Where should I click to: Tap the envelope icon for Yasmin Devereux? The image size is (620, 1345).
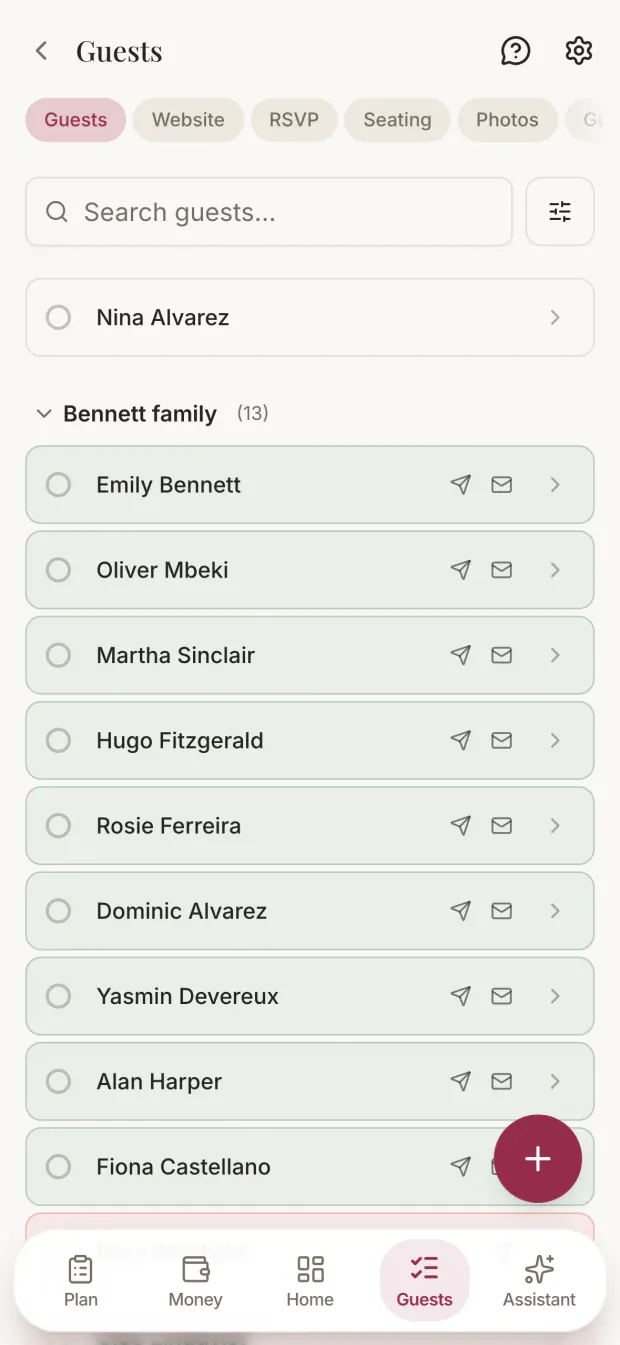[502, 996]
